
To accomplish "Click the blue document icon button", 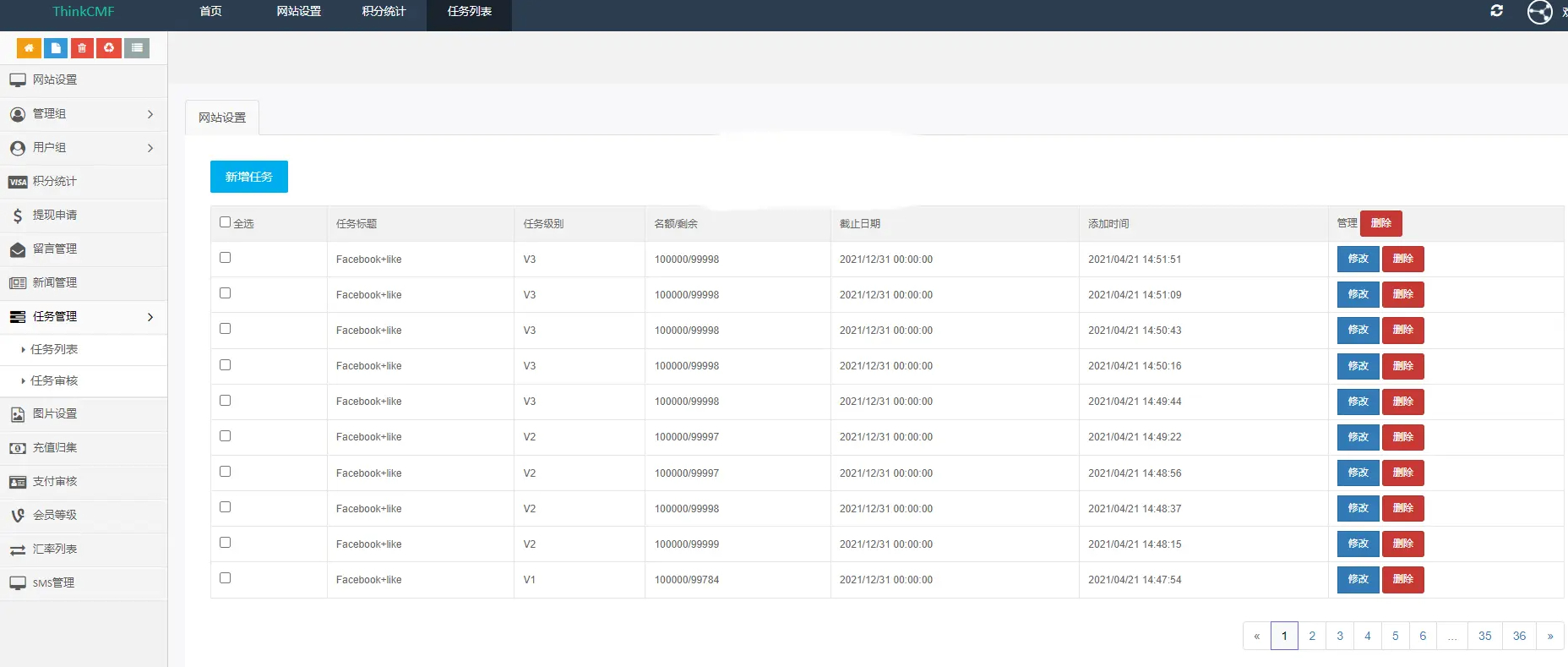I will [x=56, y=48].
